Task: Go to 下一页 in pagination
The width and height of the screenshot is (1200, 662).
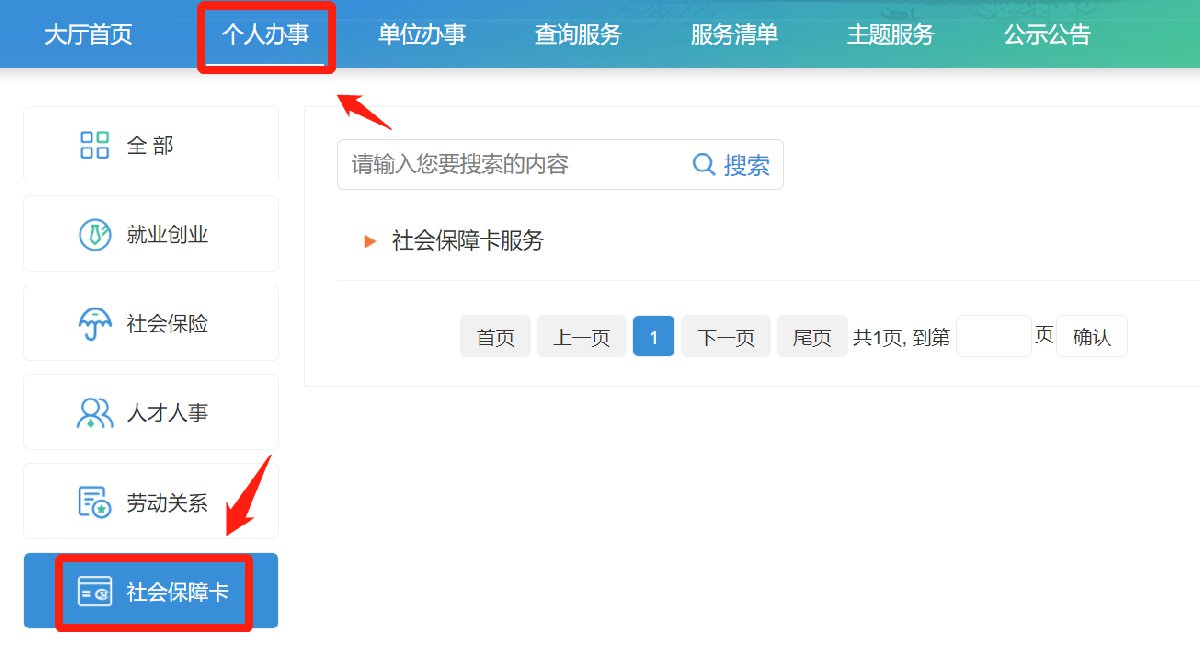Action: click(725, 337)
